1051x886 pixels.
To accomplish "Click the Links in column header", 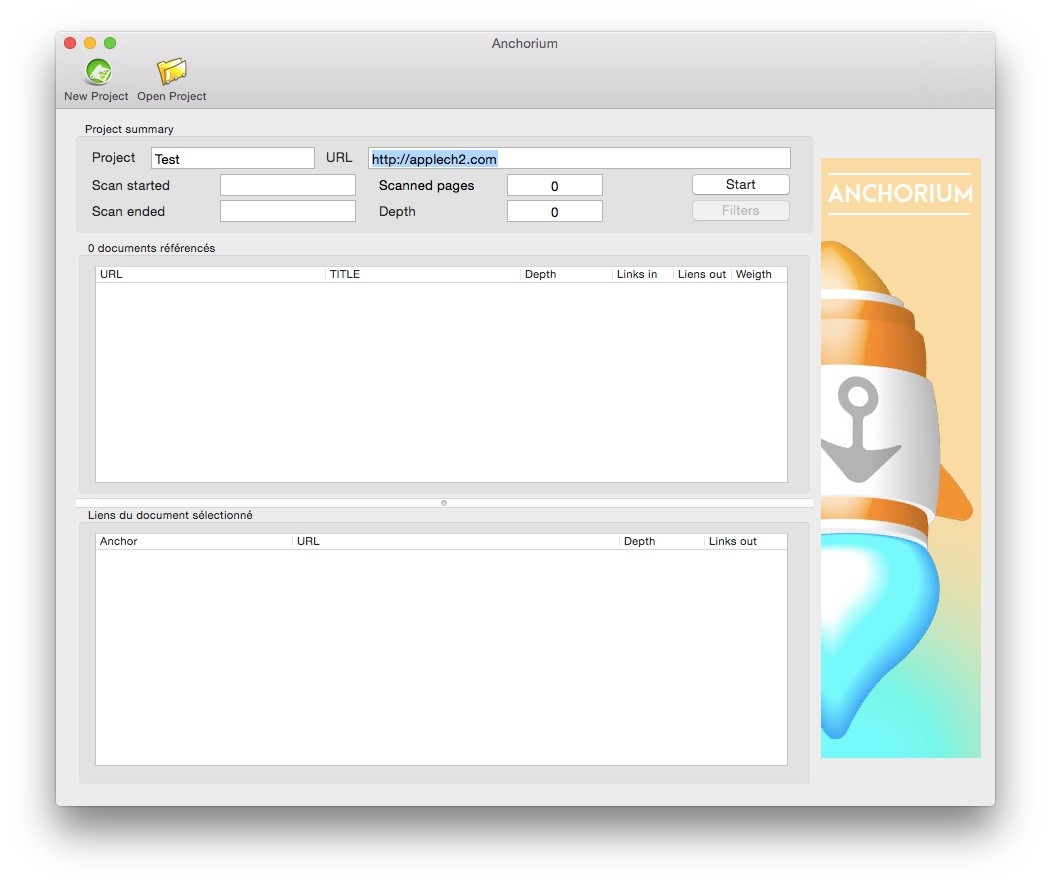I will (643, 274).
